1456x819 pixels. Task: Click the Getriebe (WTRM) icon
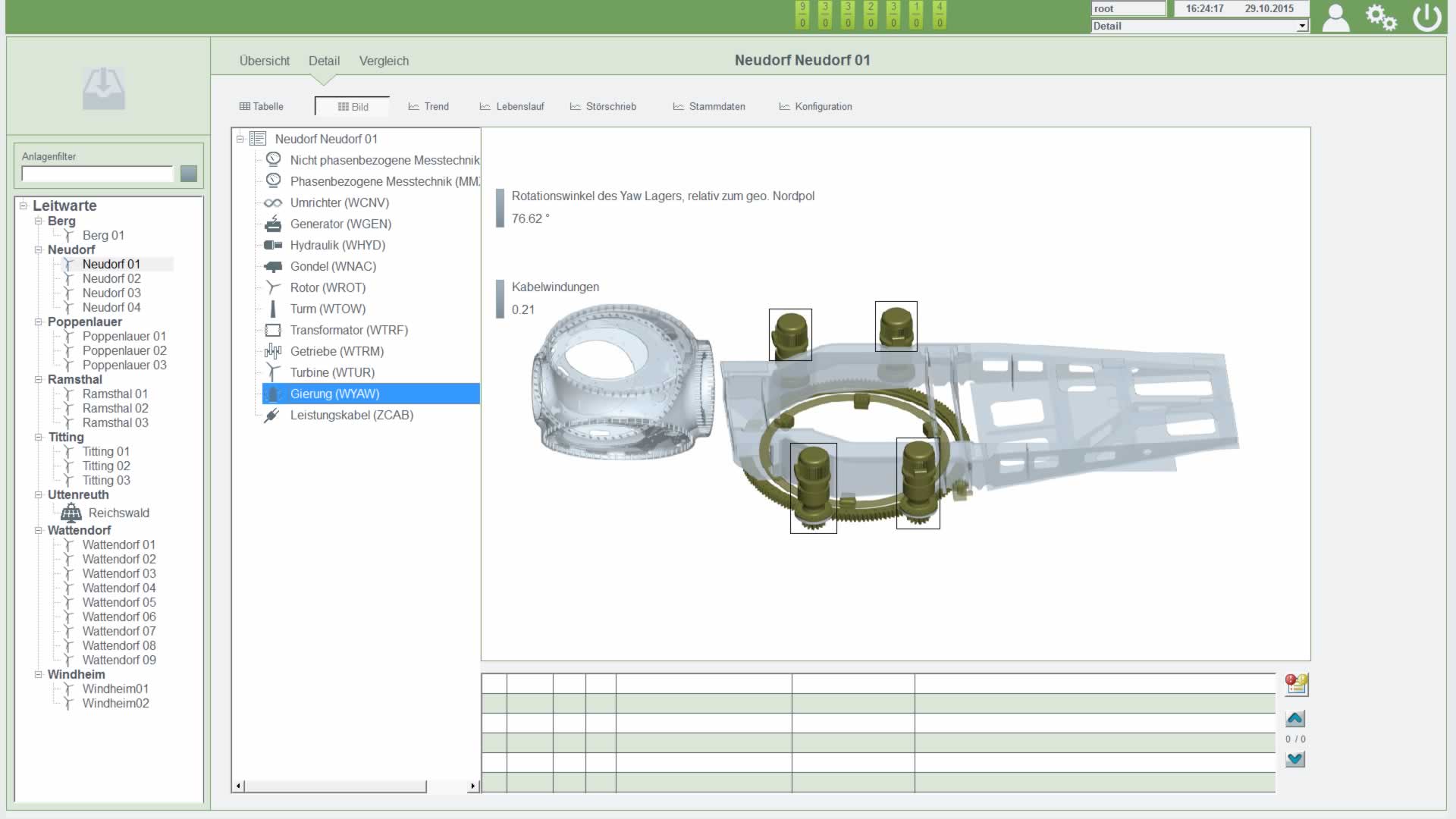pos(273,351)
